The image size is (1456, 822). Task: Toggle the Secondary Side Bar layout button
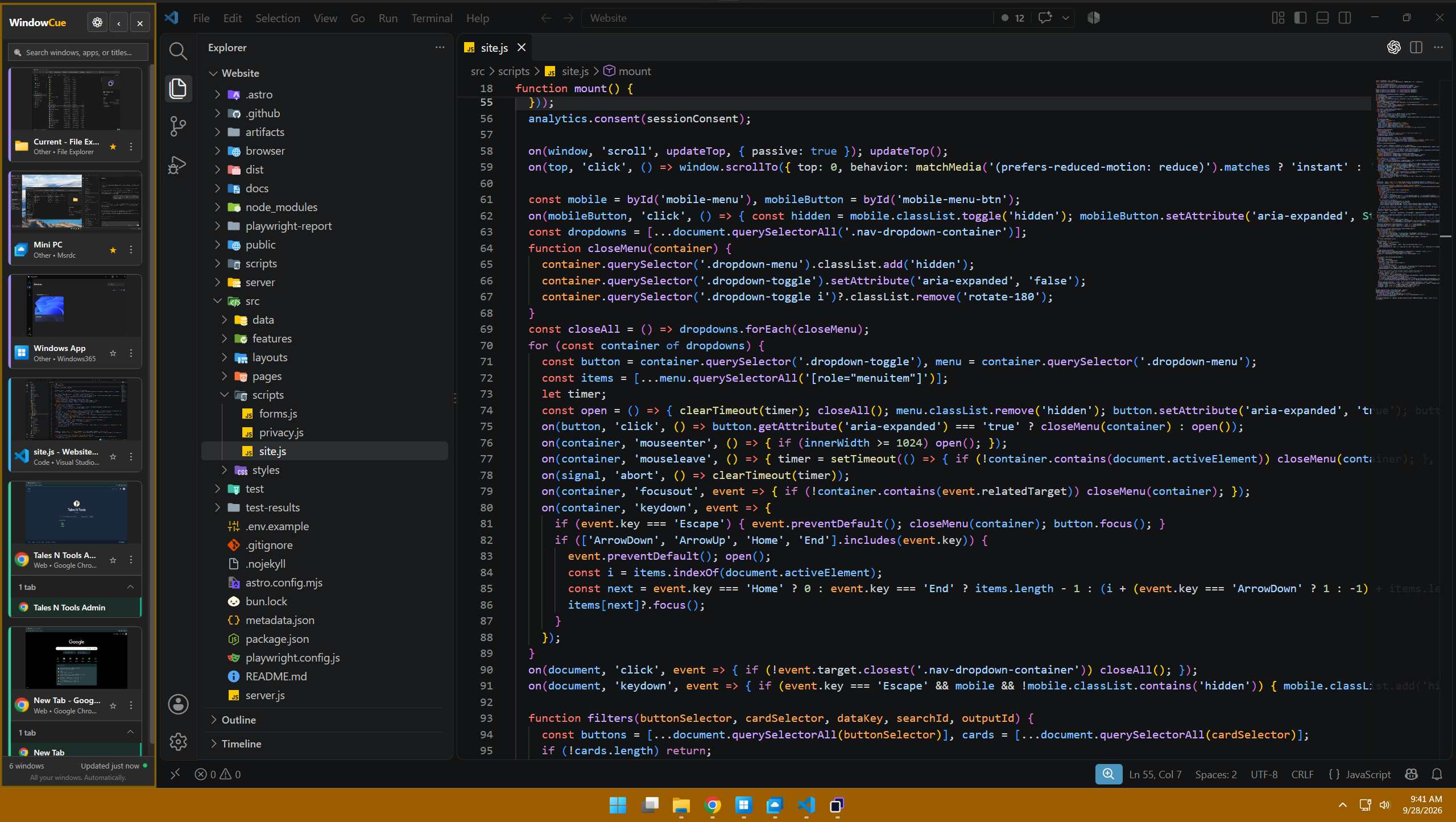[x=1345, y=18]
